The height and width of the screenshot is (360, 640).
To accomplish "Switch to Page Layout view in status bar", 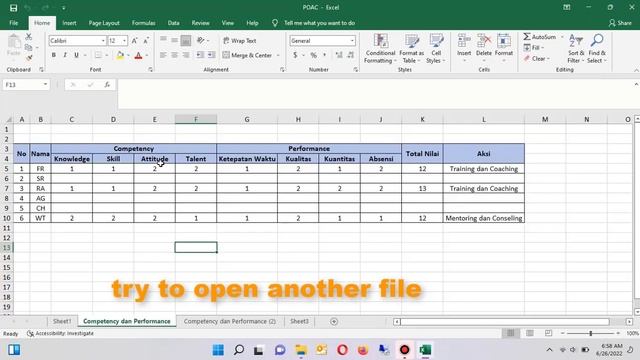I will point(529,333).
